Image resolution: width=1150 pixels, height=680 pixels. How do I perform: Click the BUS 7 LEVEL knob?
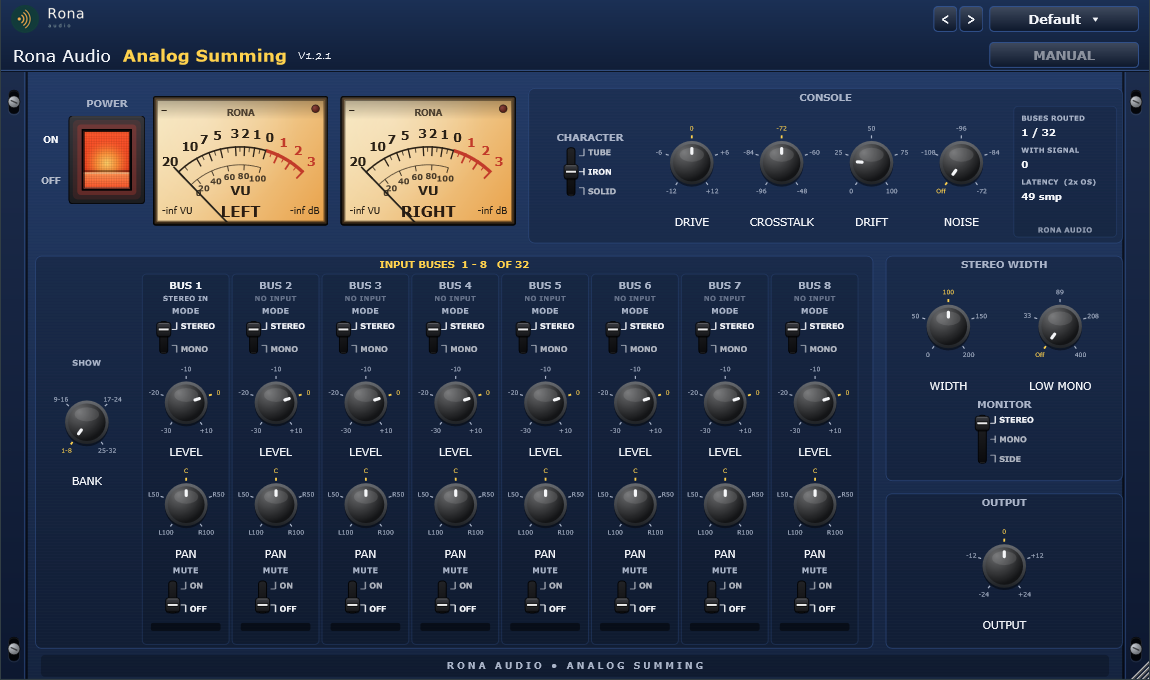[x=725, y=403]
